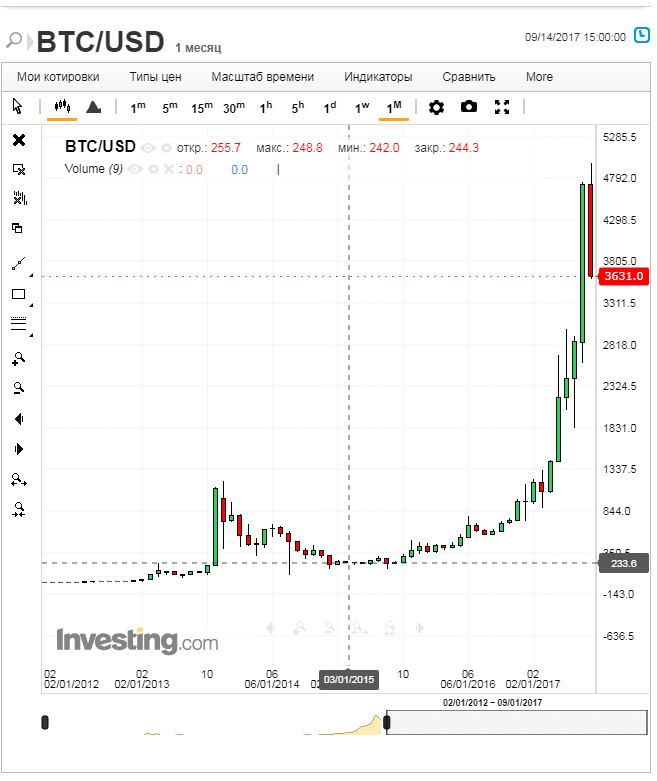Toggle BTC/USD series visibility eye
Viewport: 657px width, 781px height.
click(148, 148)
